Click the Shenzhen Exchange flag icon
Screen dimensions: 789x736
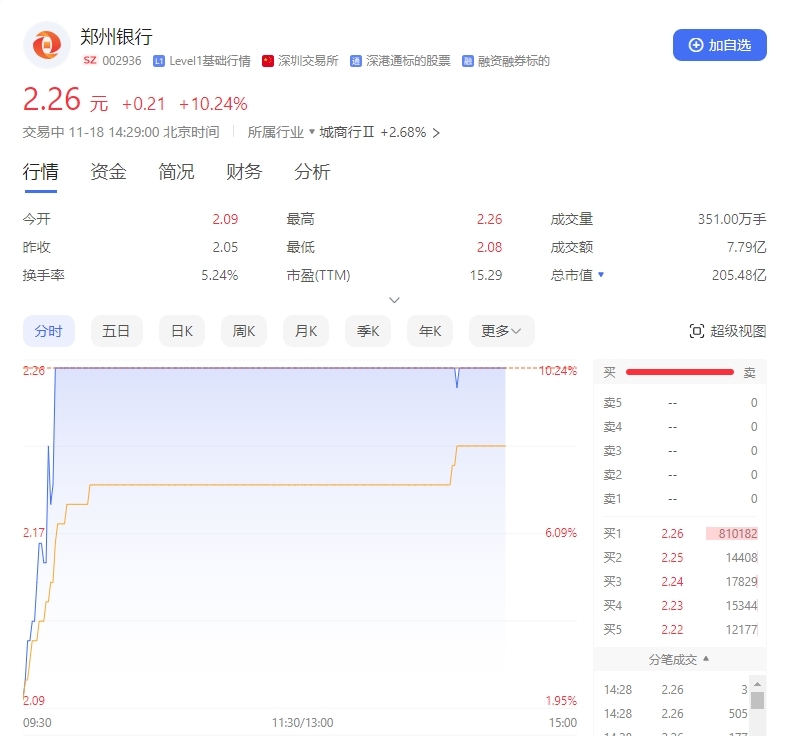click(268, 61)
